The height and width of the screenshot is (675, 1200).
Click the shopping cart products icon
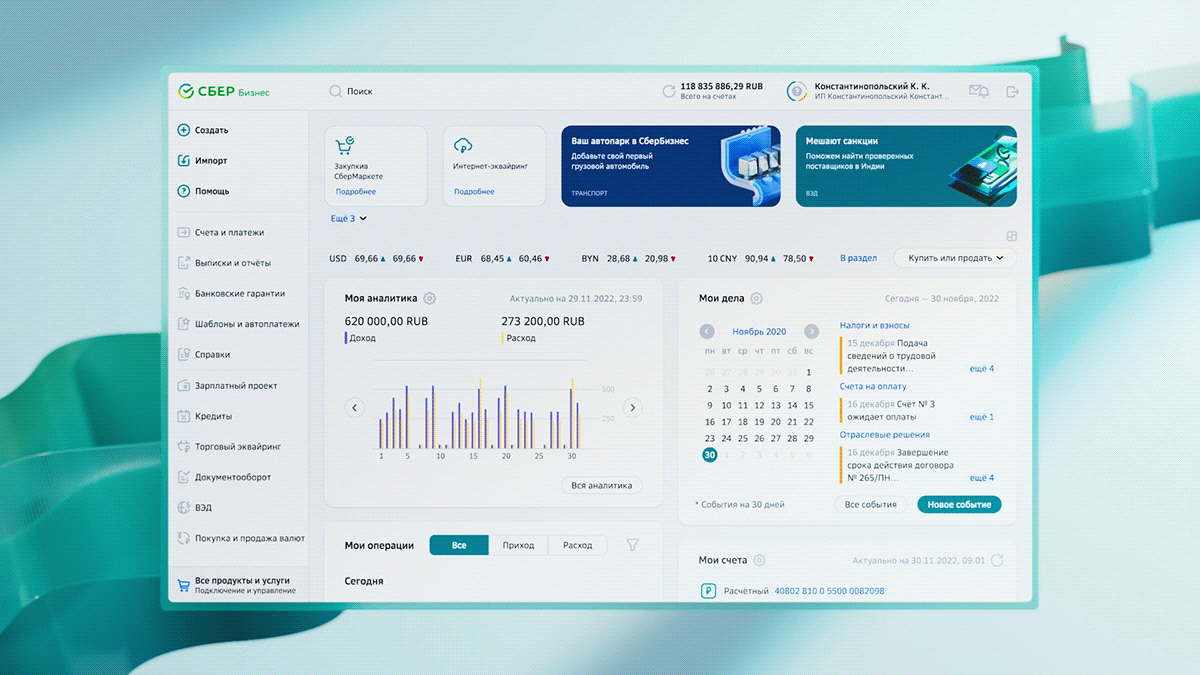point(183,584)
